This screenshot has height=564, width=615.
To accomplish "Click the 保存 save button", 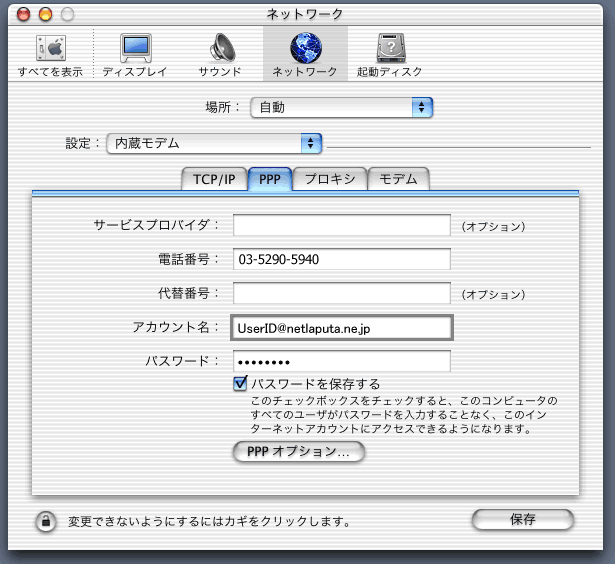I will [x=522, y=519].
